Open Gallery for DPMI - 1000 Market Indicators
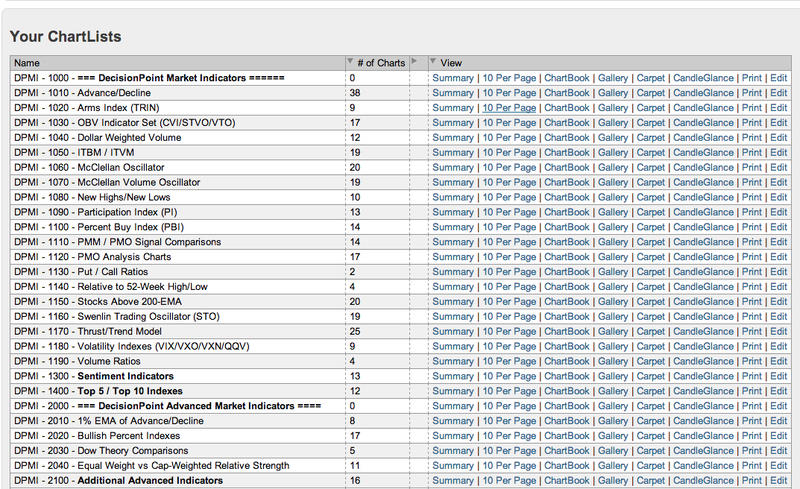Viewport: 800px width, 489px height. pos(613,78)
